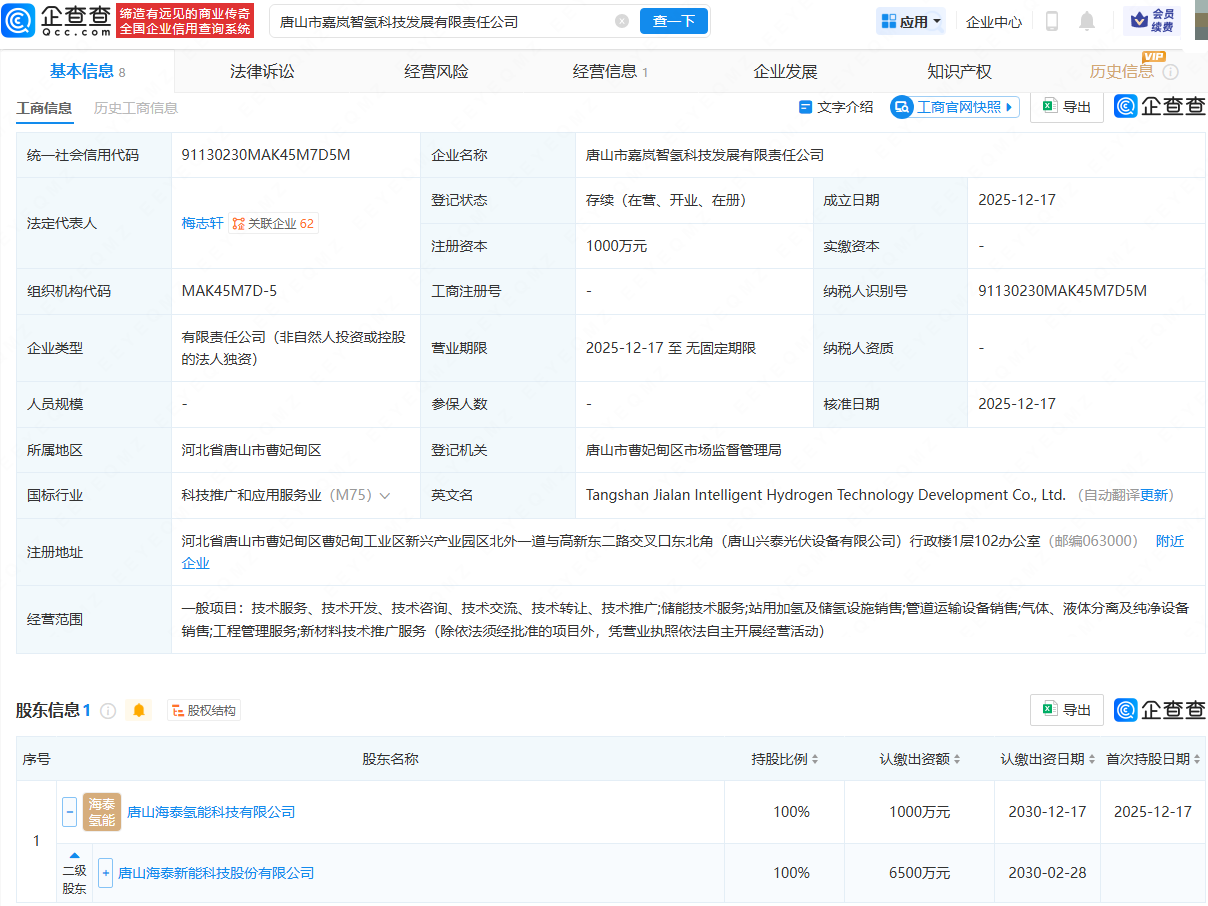This screenshot has height=906, width=1208.
Task: Click the company name search input field
Action: [440, 21]
